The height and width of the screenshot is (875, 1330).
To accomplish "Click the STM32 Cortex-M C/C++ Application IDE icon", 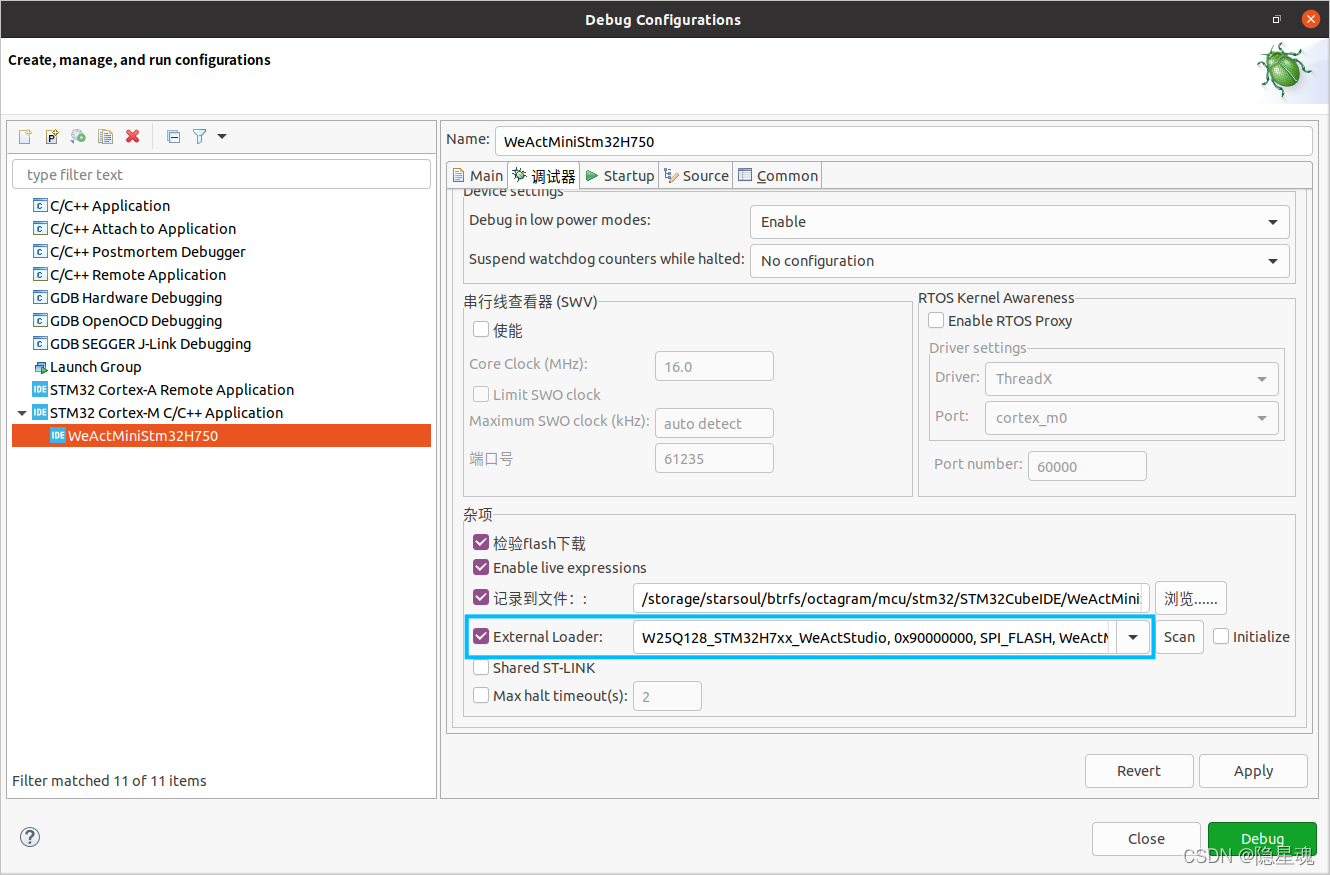I will [x=40, y=412].
